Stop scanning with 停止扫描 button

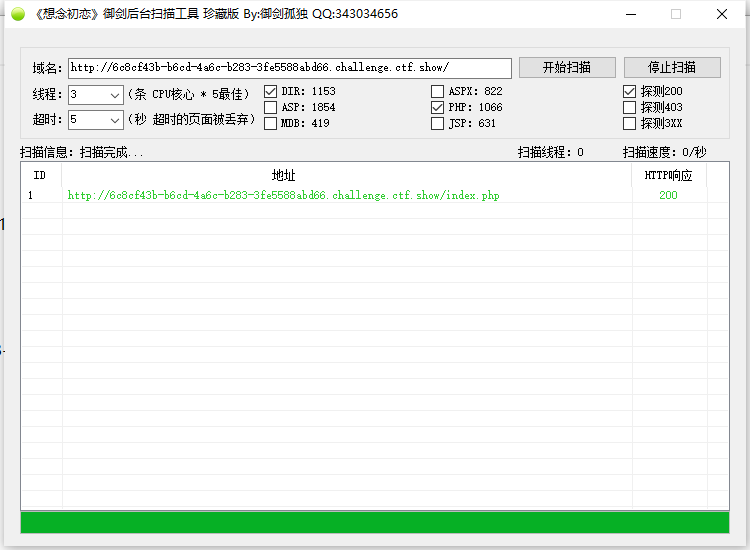point(672,67)
